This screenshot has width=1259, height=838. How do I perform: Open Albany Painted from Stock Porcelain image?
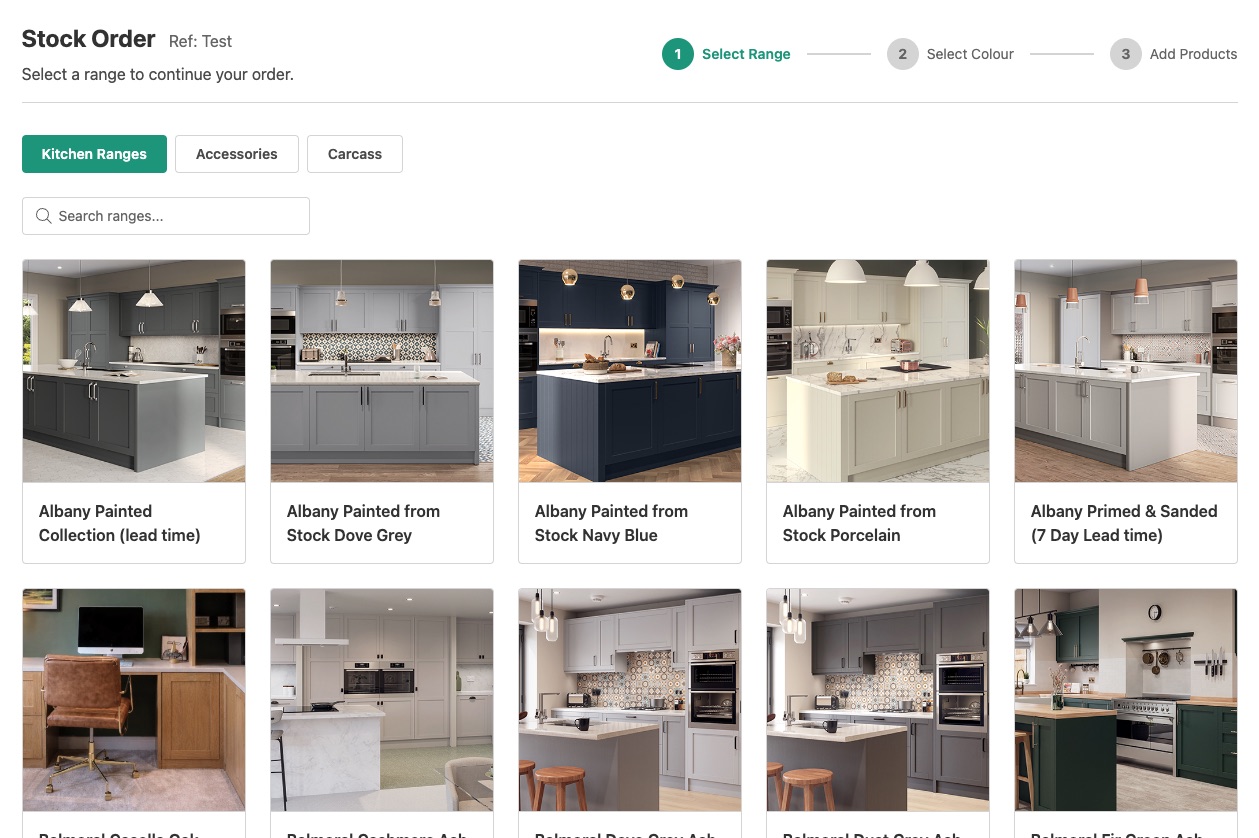(878, 371)
